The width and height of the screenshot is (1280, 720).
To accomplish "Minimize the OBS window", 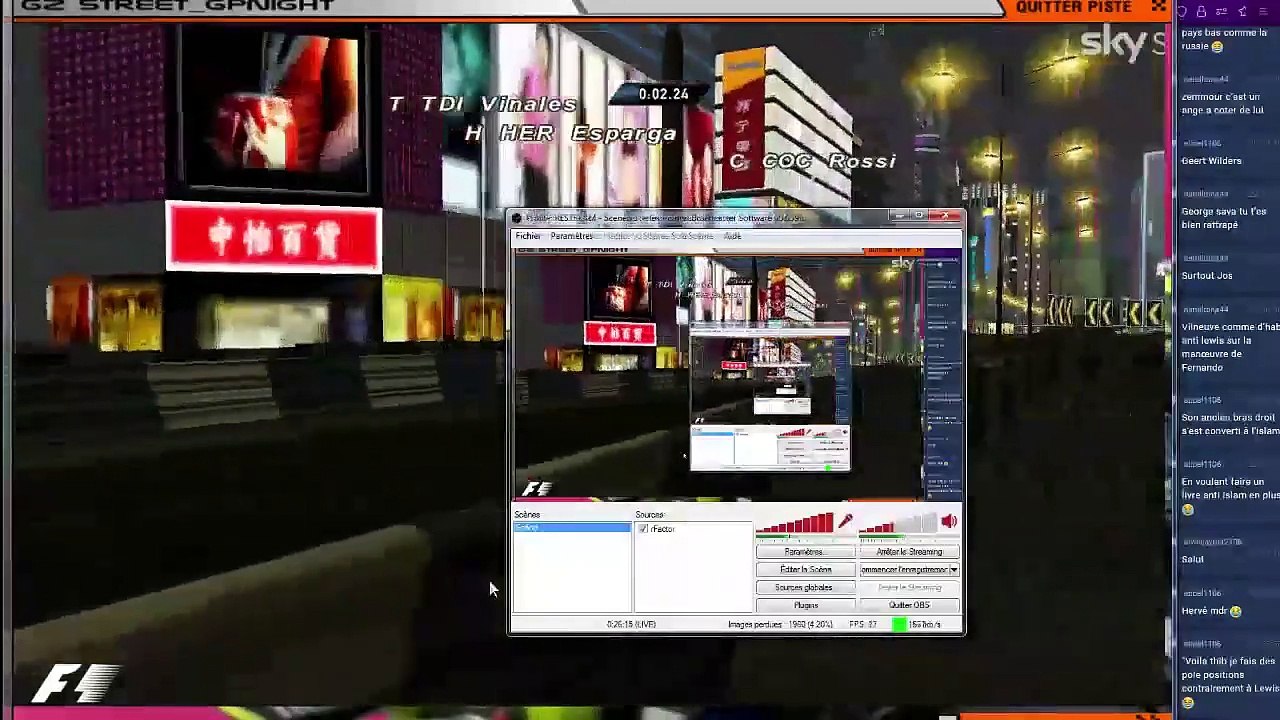I will (899, 216).
